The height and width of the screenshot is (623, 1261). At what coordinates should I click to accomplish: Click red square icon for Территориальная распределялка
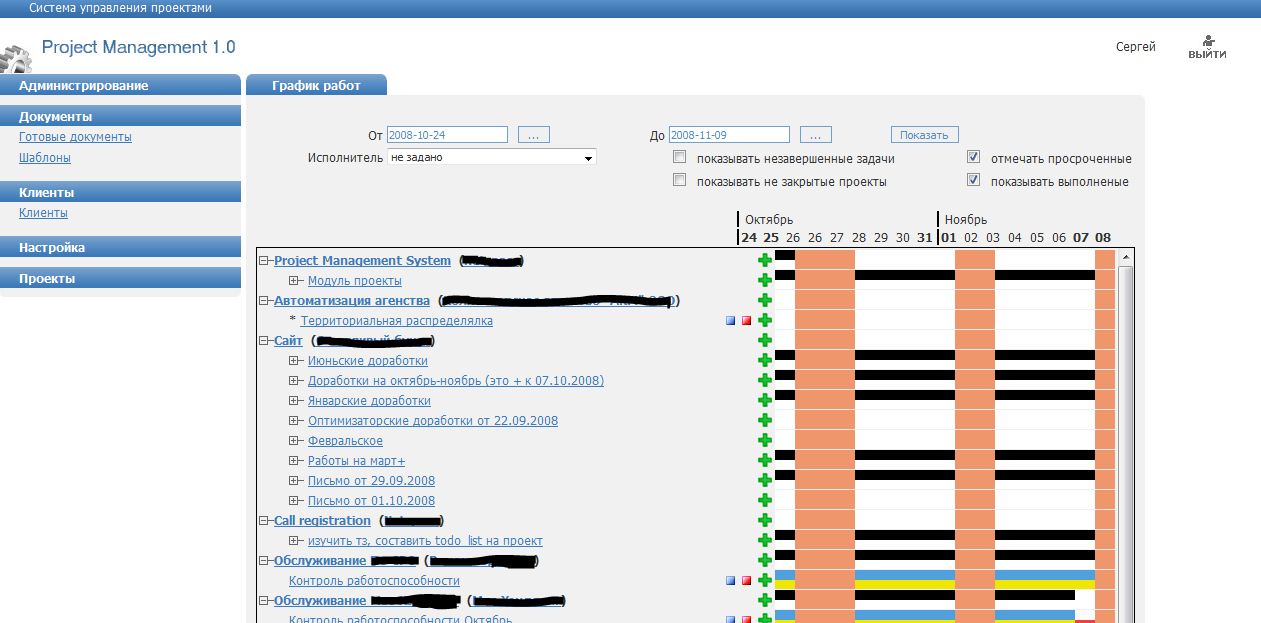[746, 321]
